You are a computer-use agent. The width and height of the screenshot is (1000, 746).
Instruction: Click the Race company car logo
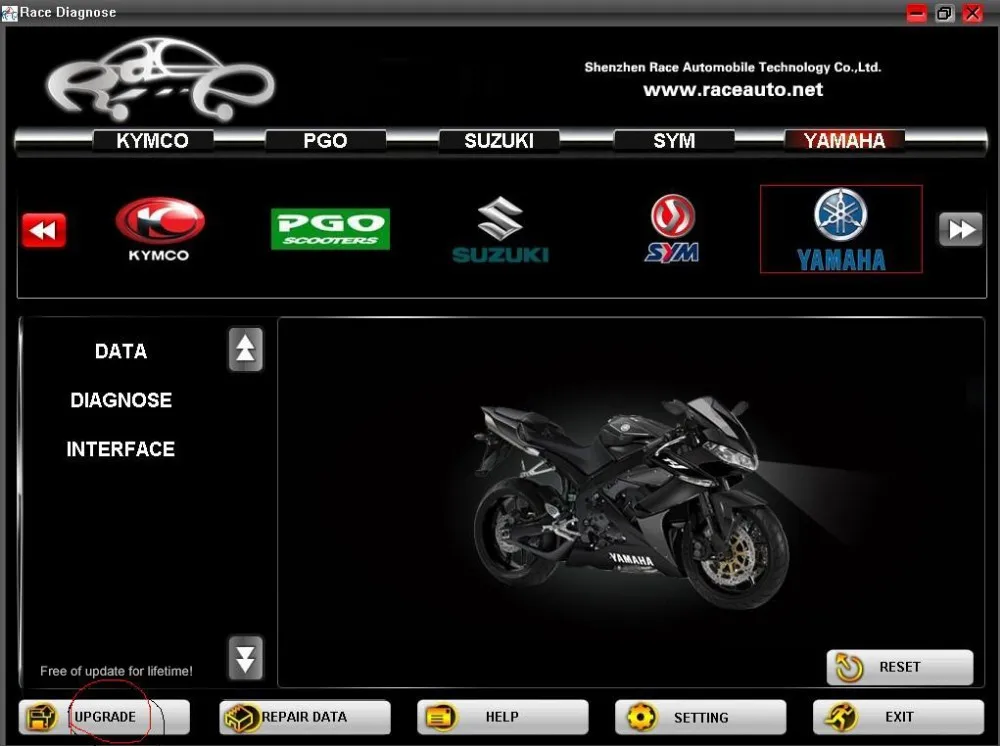coord(159,80)
